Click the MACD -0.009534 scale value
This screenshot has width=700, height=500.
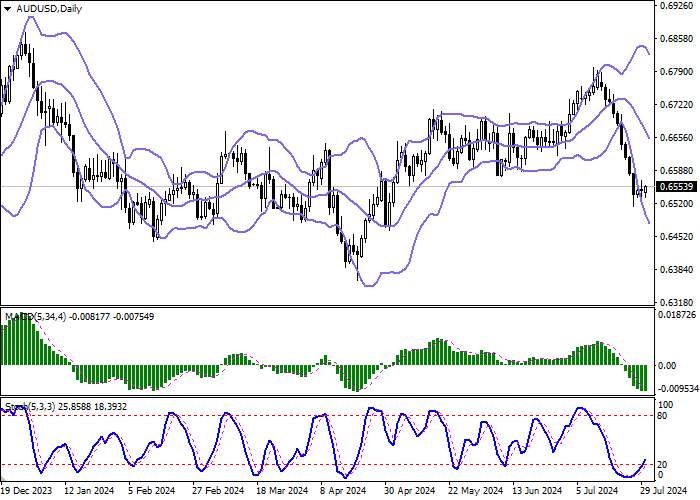click(x=678, y=389)
